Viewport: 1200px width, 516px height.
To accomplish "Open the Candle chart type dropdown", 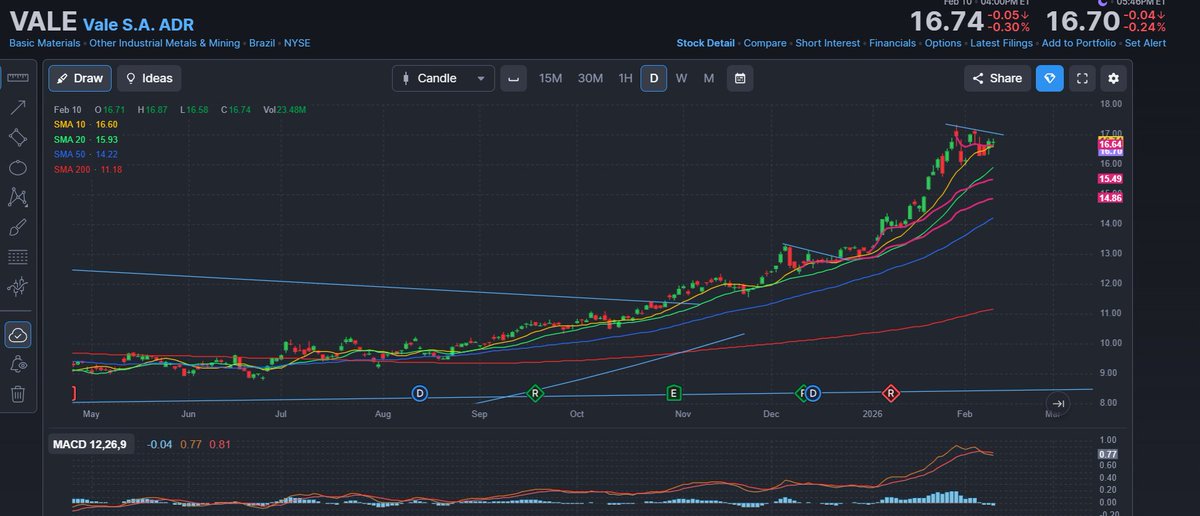I will [443, 78].
